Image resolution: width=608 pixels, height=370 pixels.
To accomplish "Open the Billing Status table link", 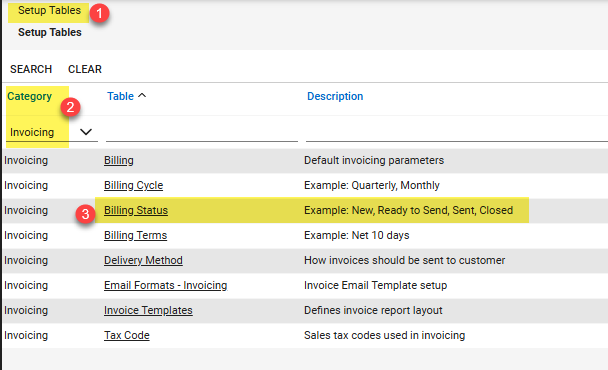I will pos(136,210).
